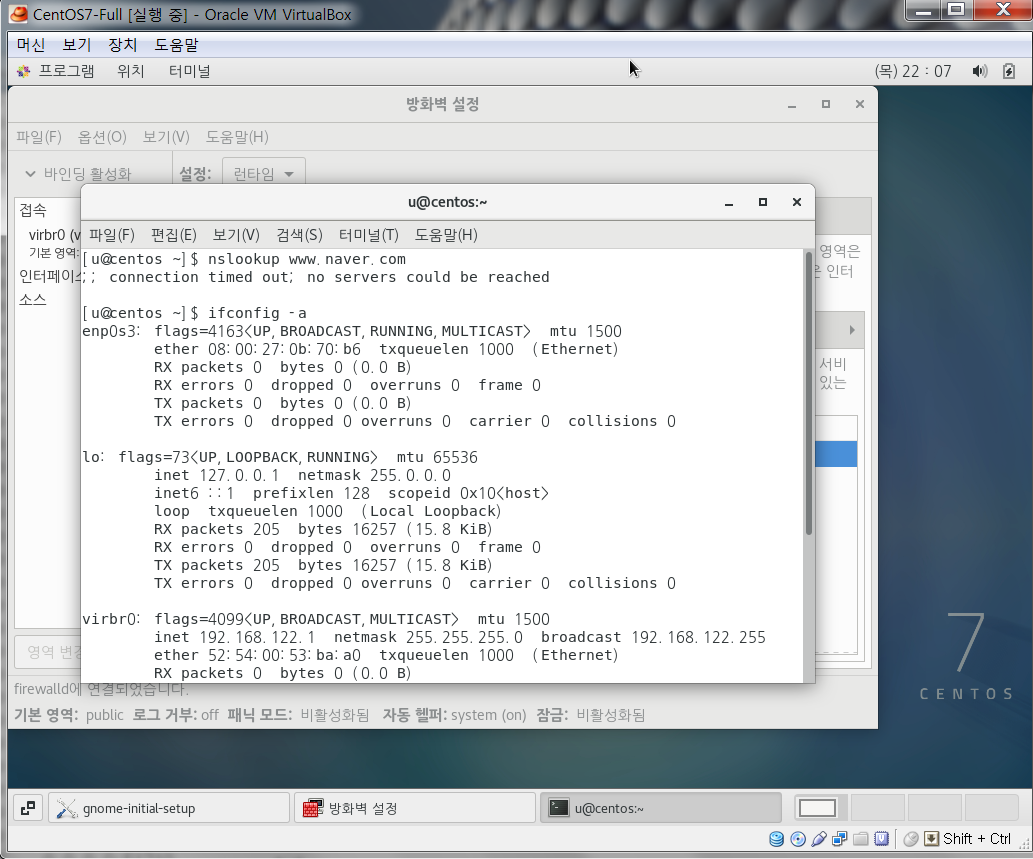This screenshot has width=1033, height=859.
Task: Click the network adapters status icon
Action: click(840, 839)
